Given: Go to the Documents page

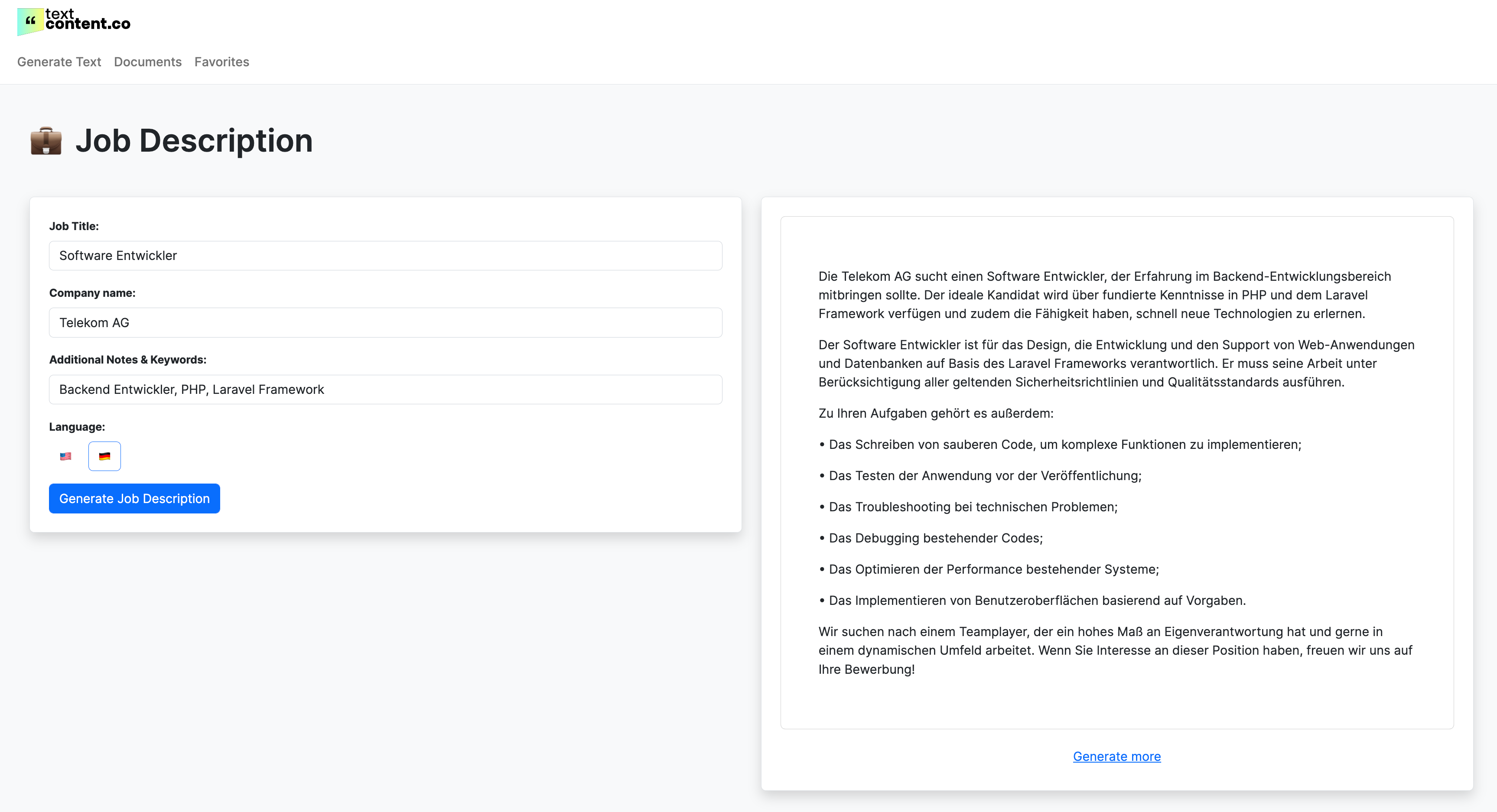Looking at the screenshot, I should coord(148,62).
